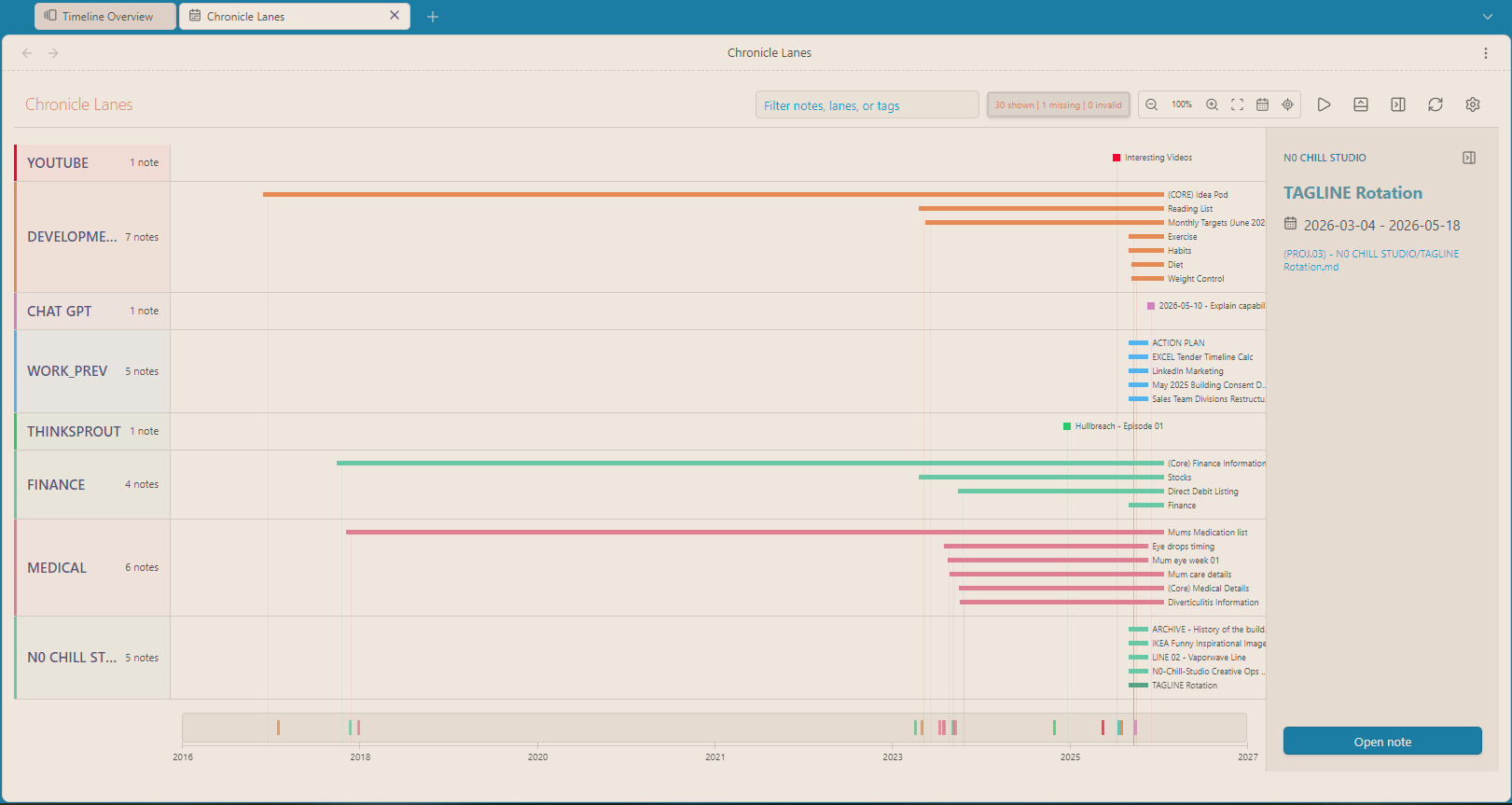Image resolution: width=1512 pixels, height=805 pixels.
Task: Select the Habits note label
Action: click(1180, 251)
